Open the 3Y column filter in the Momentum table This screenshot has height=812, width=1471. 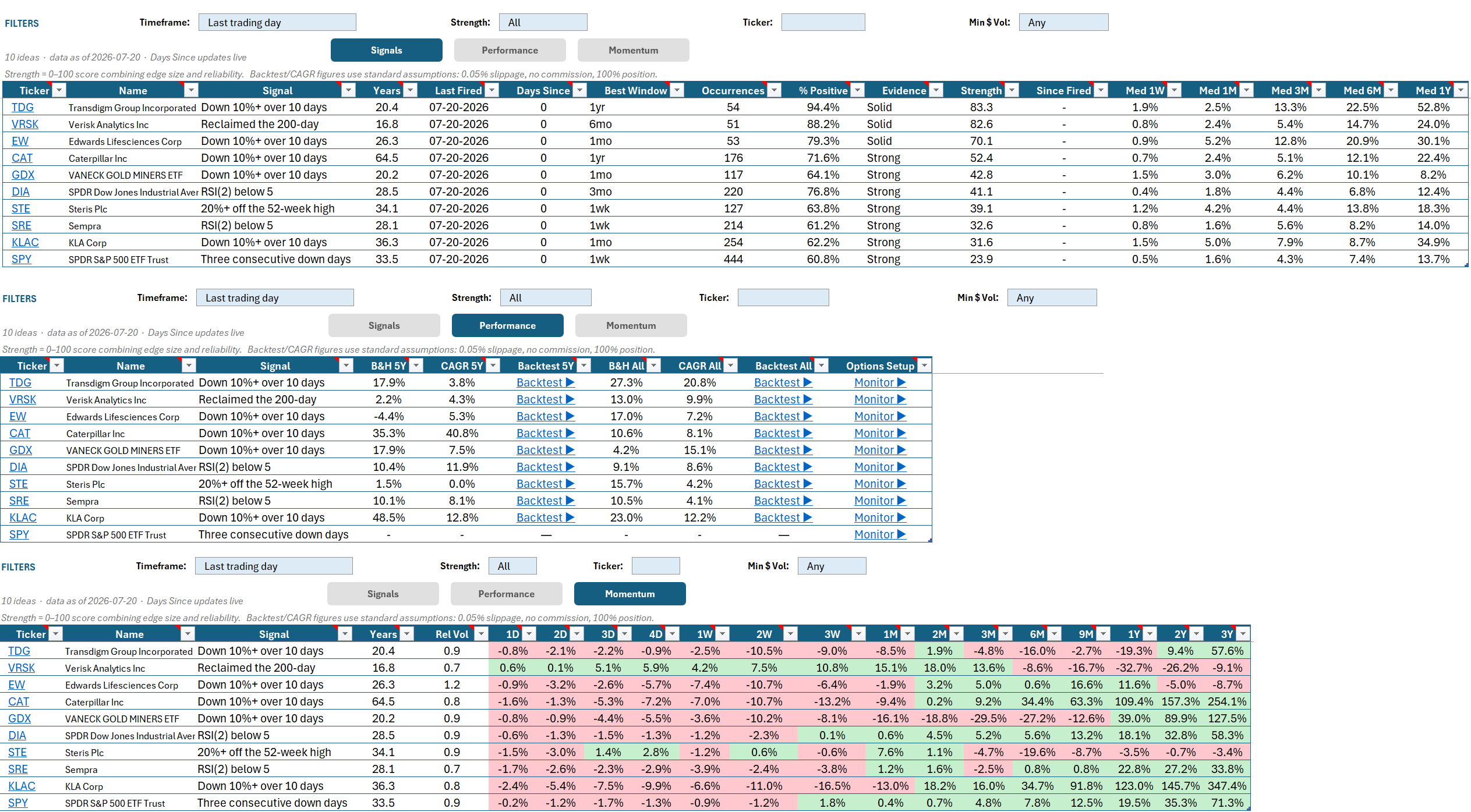1243,634
